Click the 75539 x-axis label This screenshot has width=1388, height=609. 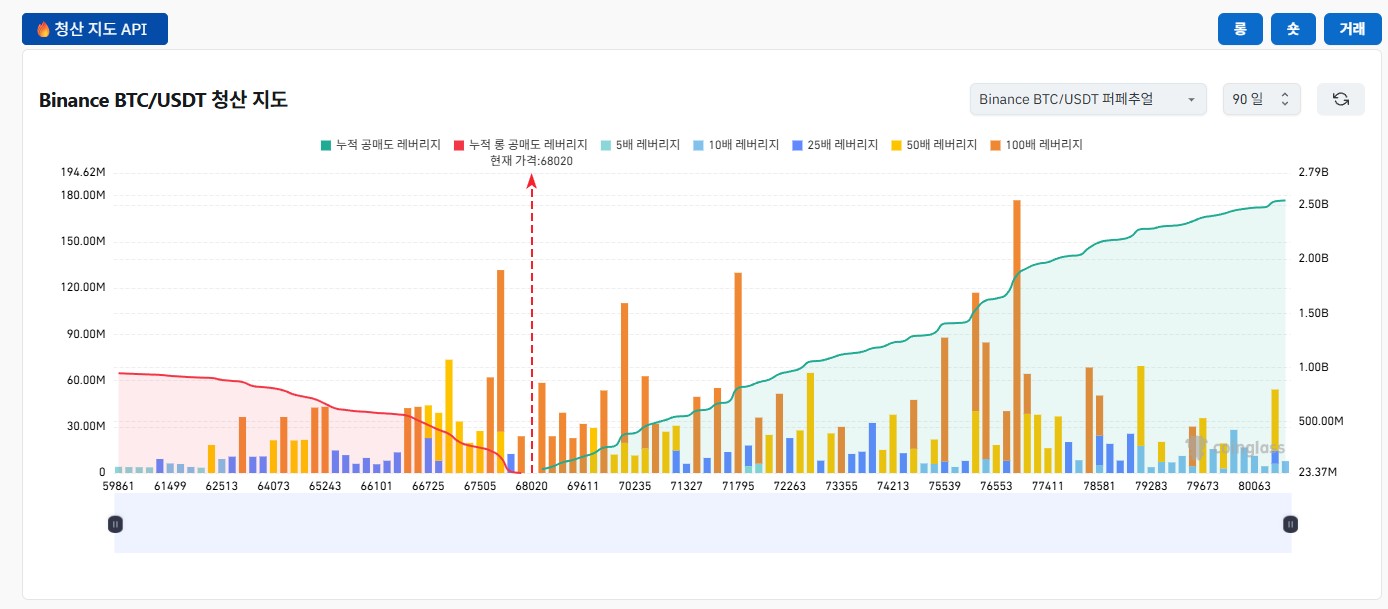tap(945, 486)
